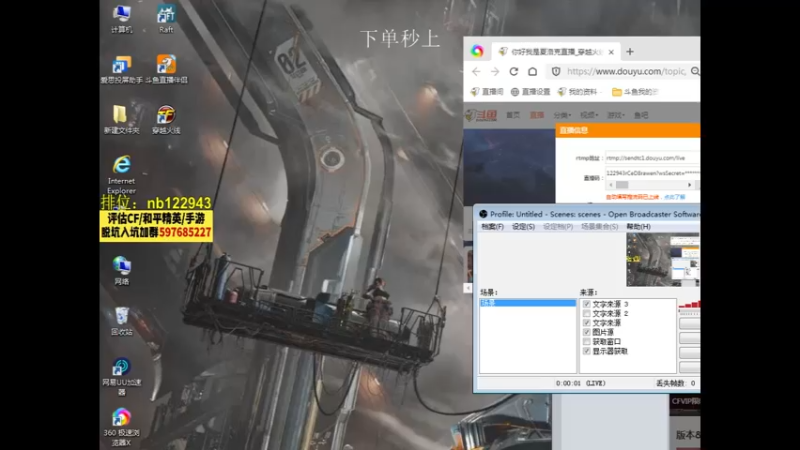The width and height of the screenshot is (800, 450).
Task: Open the 斗鱼我的 bookmarks folder
Action: (x=635, y=92)
